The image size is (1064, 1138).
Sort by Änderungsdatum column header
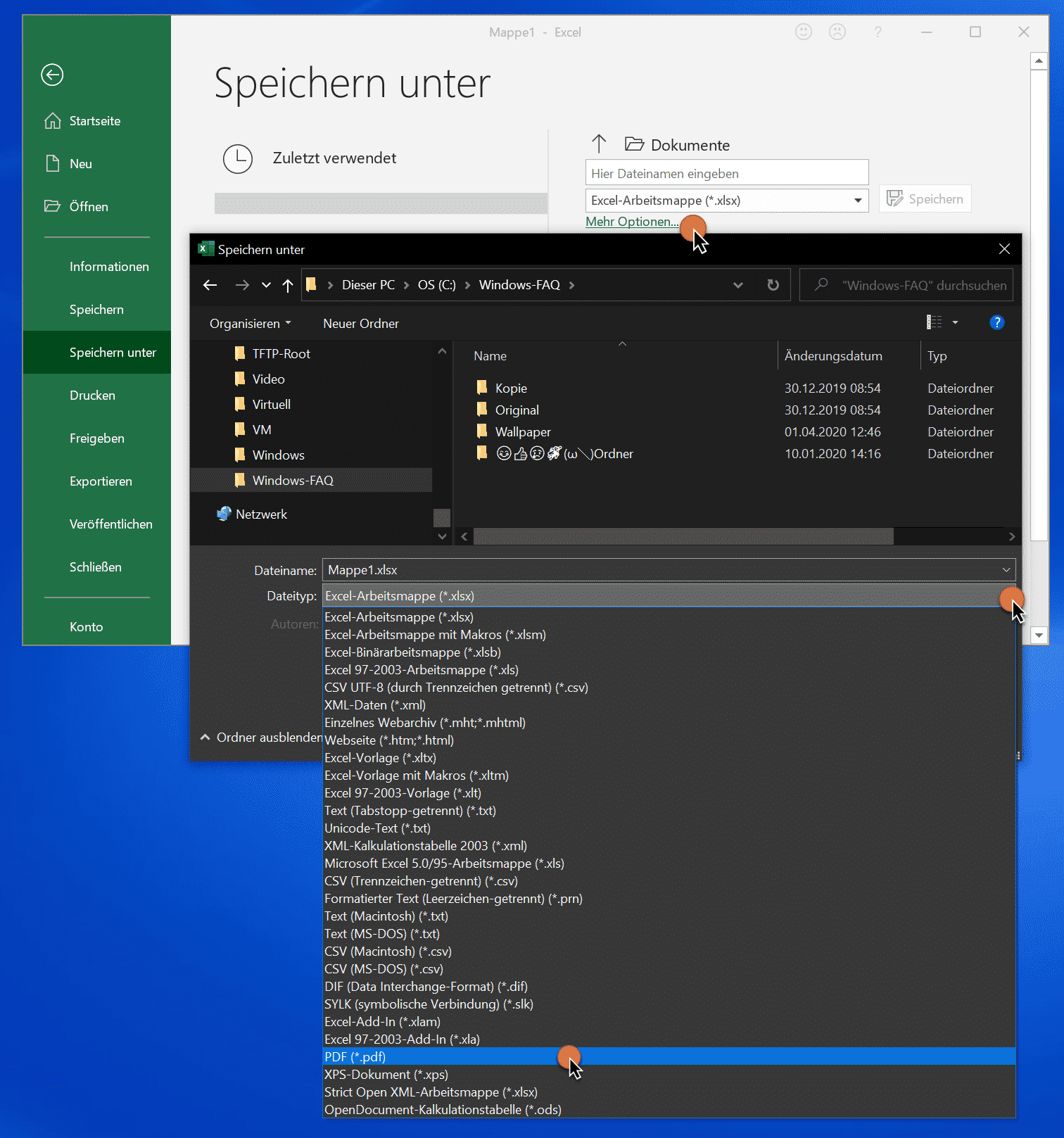point(833,356)
